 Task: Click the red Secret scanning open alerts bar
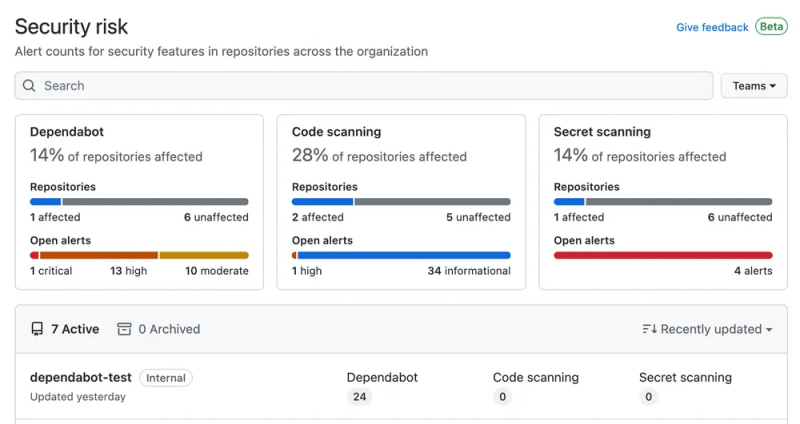tap(663, 255)
